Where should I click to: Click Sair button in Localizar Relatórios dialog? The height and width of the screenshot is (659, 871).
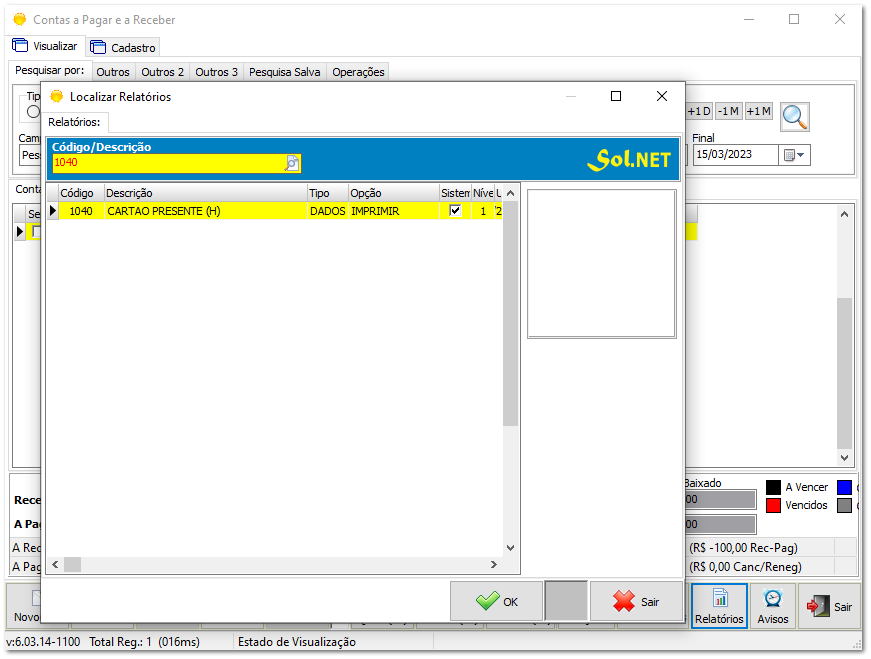(x=637, y=601)
